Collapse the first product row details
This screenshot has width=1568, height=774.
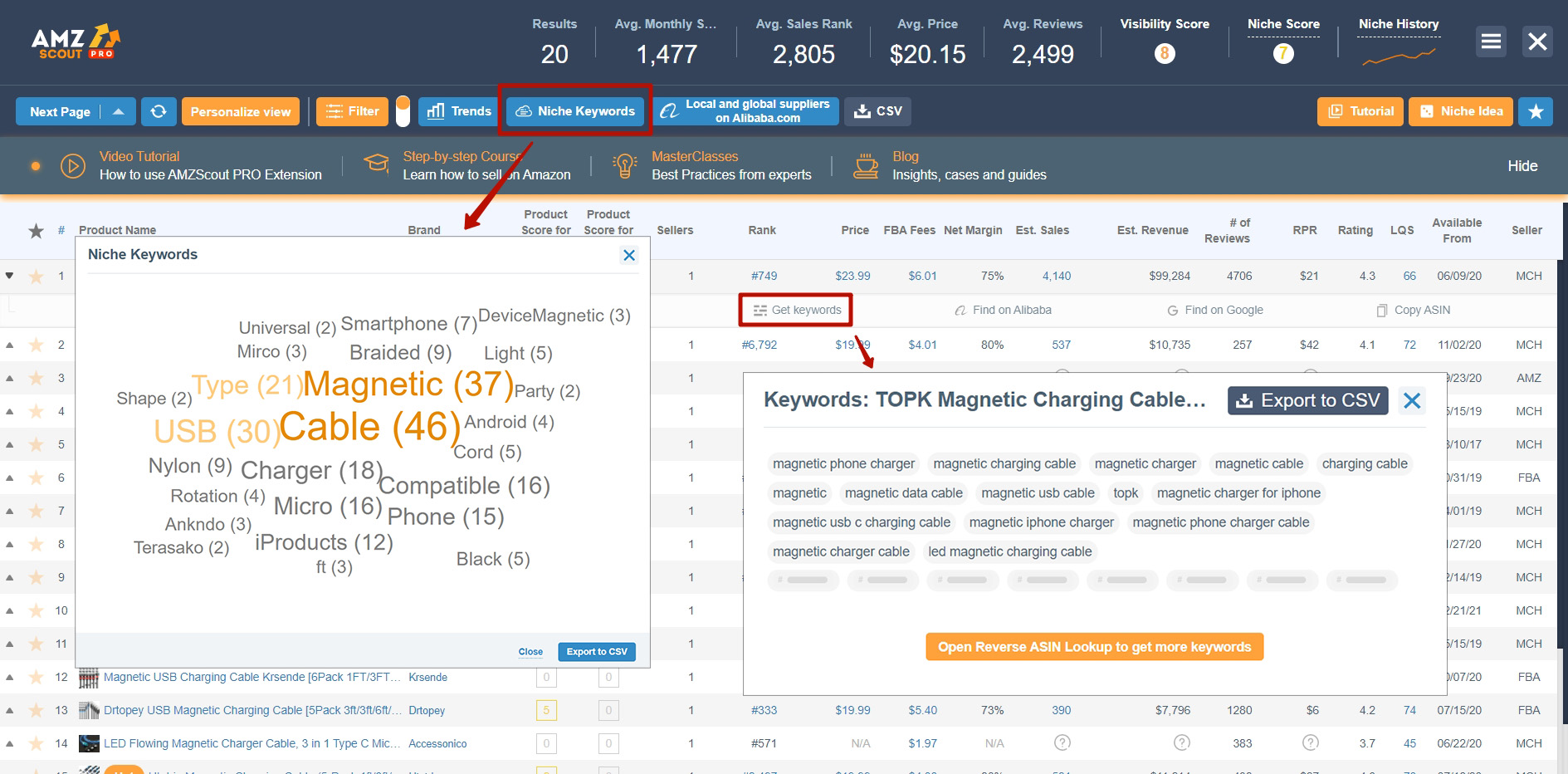click(x=11, y=276)
